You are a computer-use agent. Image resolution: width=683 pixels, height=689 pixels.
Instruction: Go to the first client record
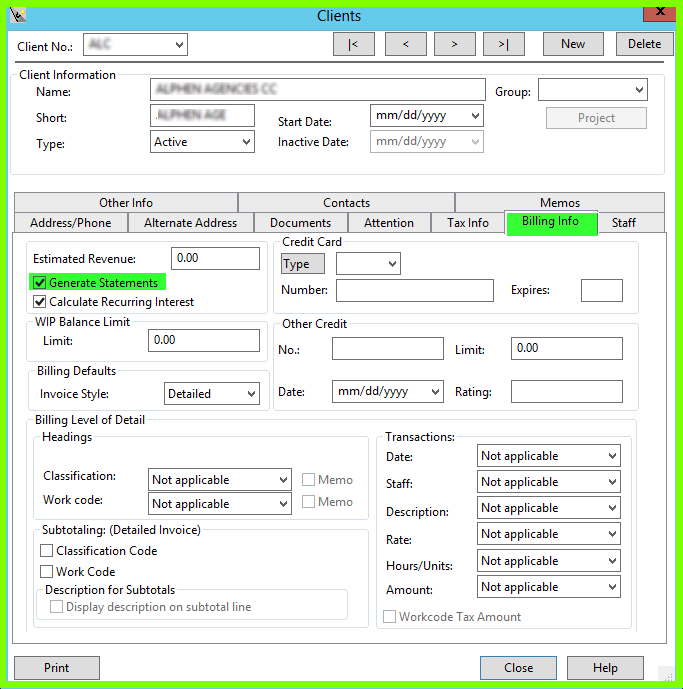[x=353, y=44]
